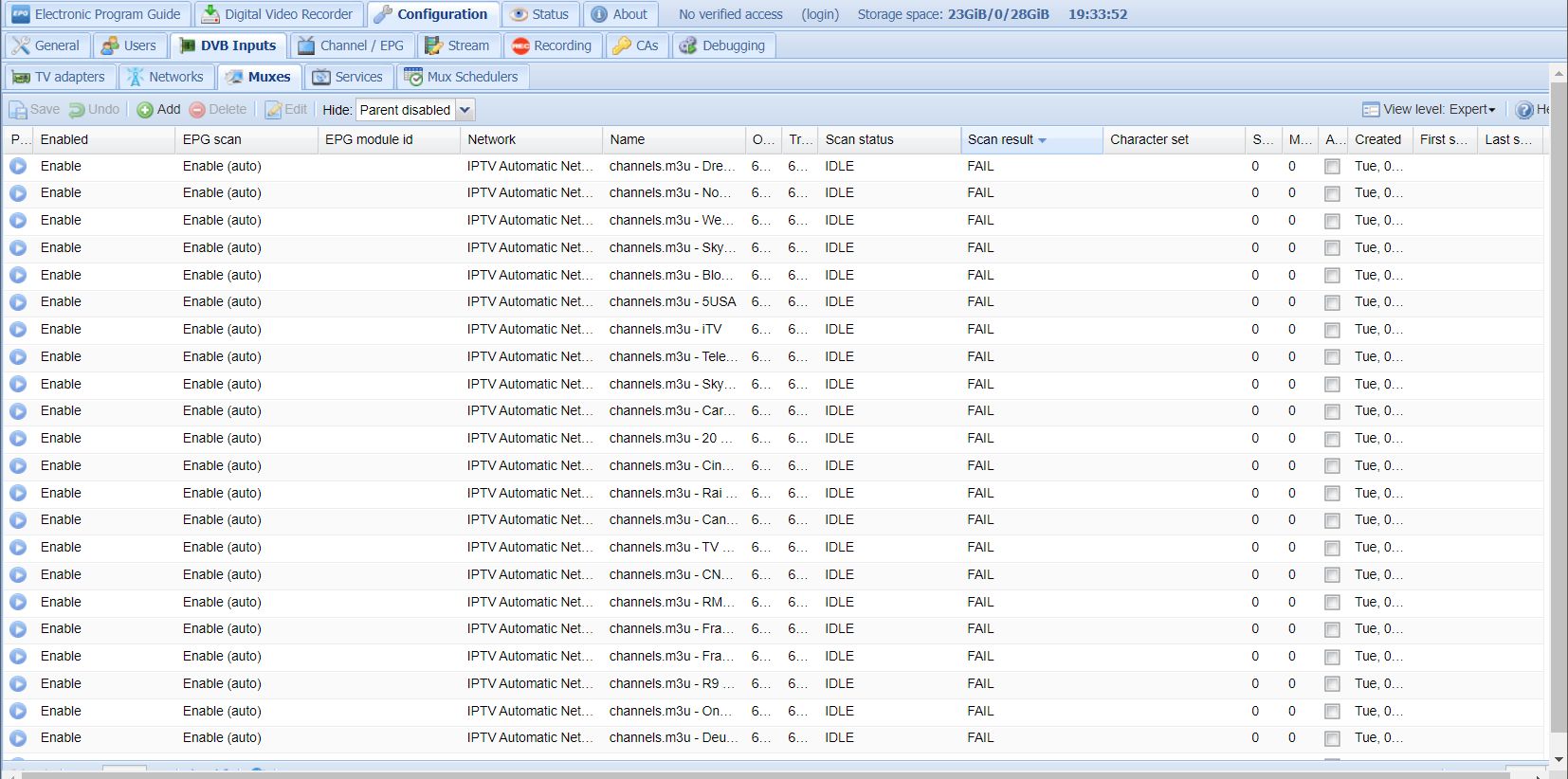Click play icon in the Dre… row
This screenshot has height=779, width=1568.
click(18, 166)
